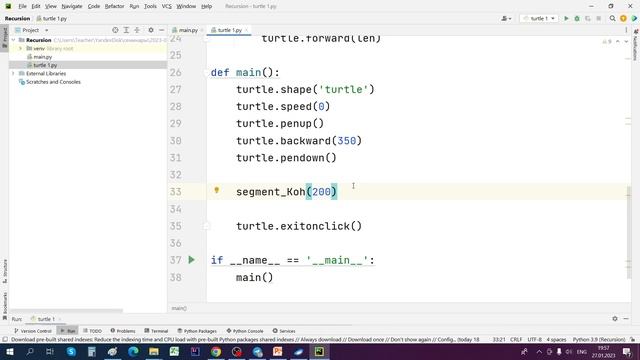
Task: Click Collapse All in Project panel
Action: tap(137, 30)
